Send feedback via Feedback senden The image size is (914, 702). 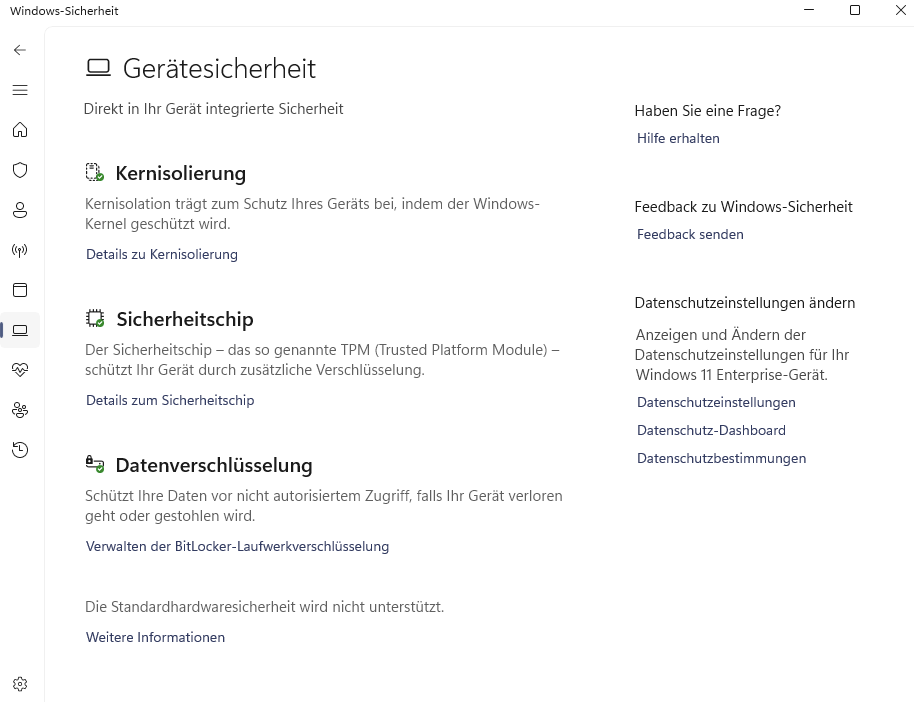689,234
